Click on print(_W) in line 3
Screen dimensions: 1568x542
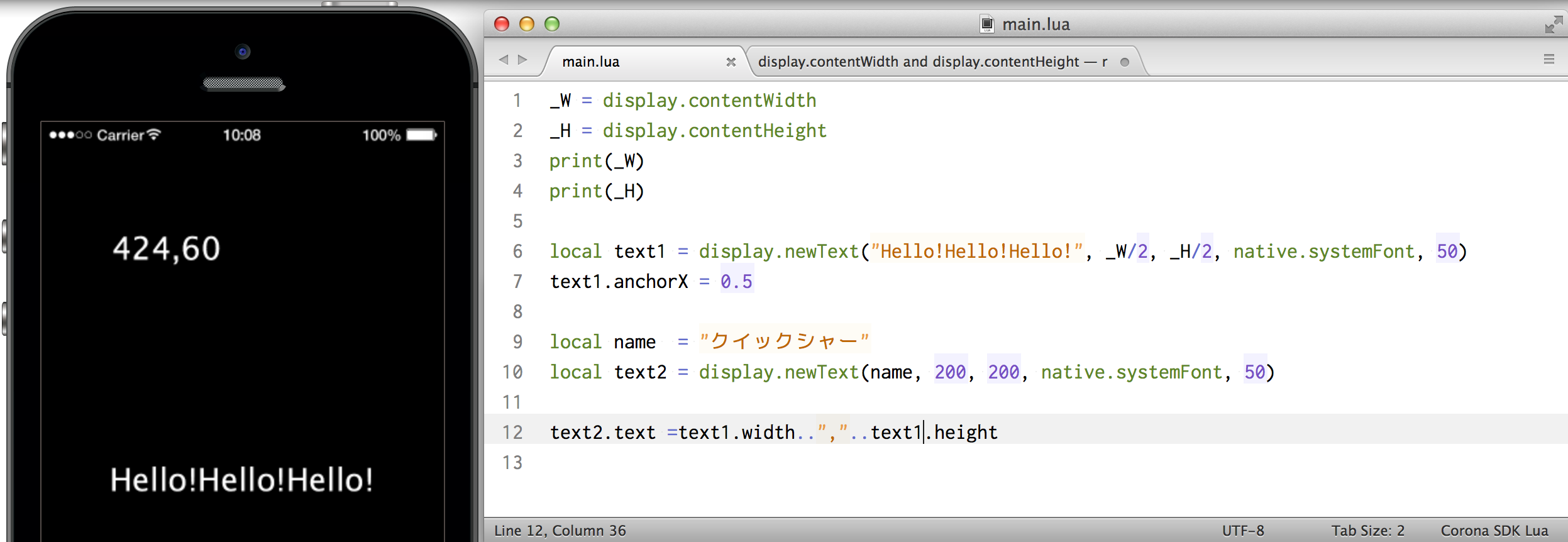coord(597,161)
